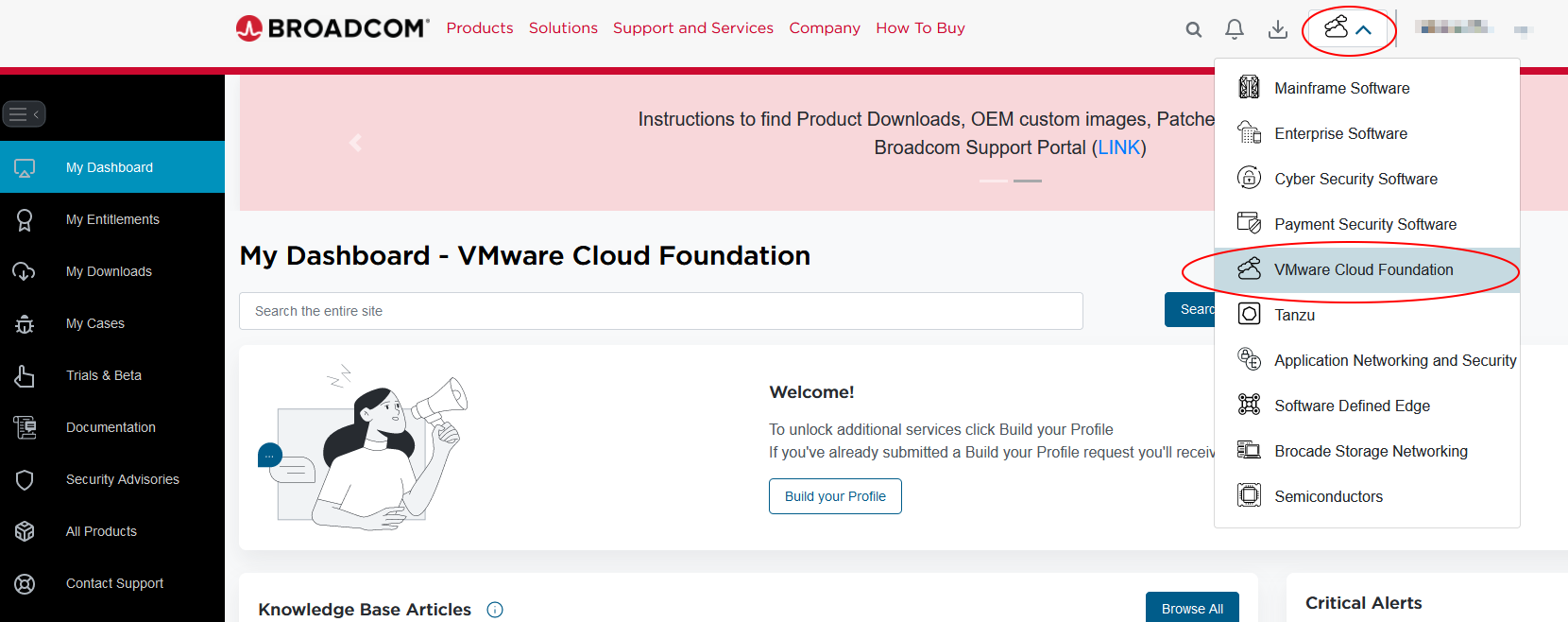Select the first banner slide indicator

coord(994,181)
